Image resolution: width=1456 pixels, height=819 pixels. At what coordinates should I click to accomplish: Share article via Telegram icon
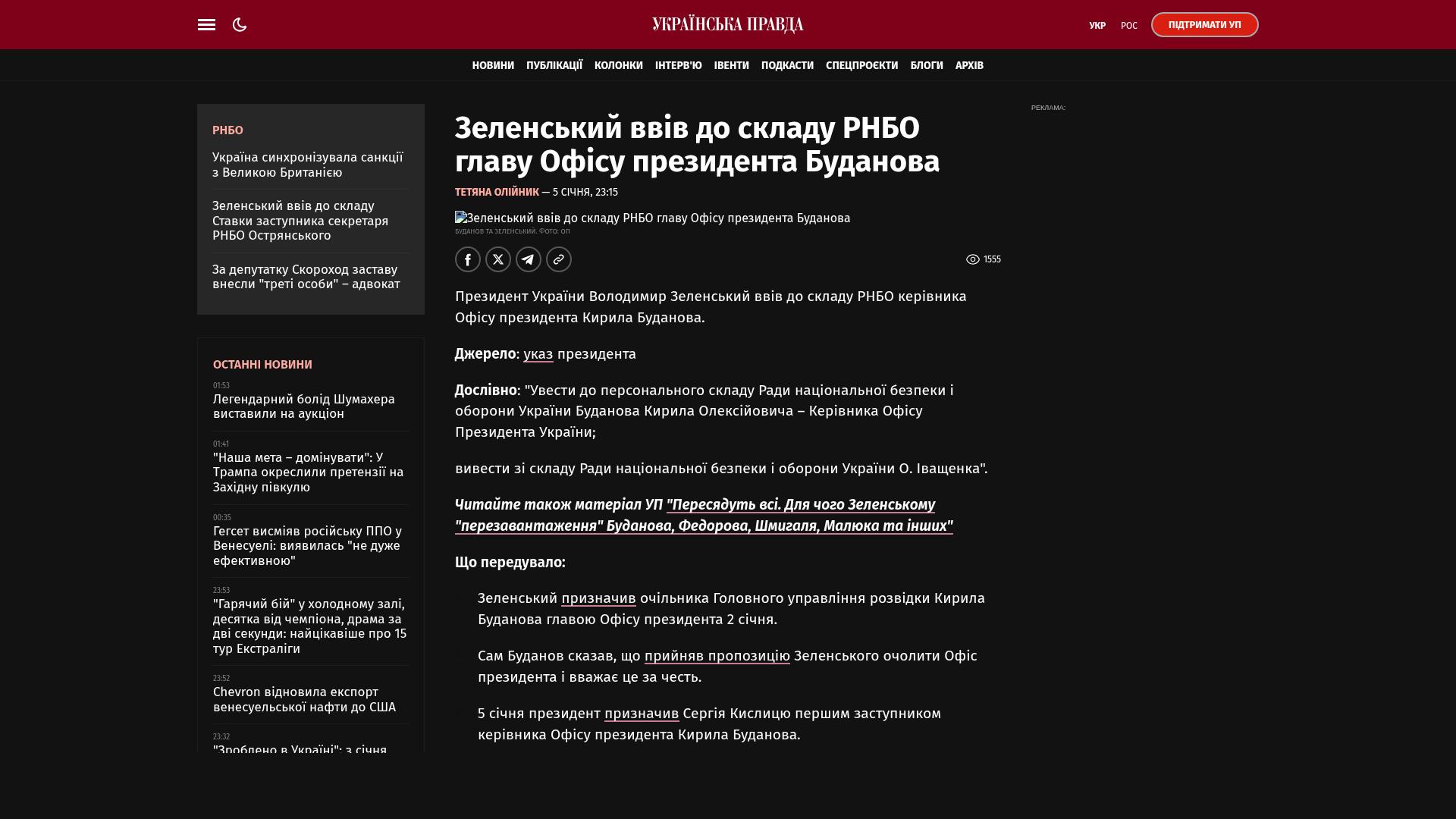click(x=529, y=259)
